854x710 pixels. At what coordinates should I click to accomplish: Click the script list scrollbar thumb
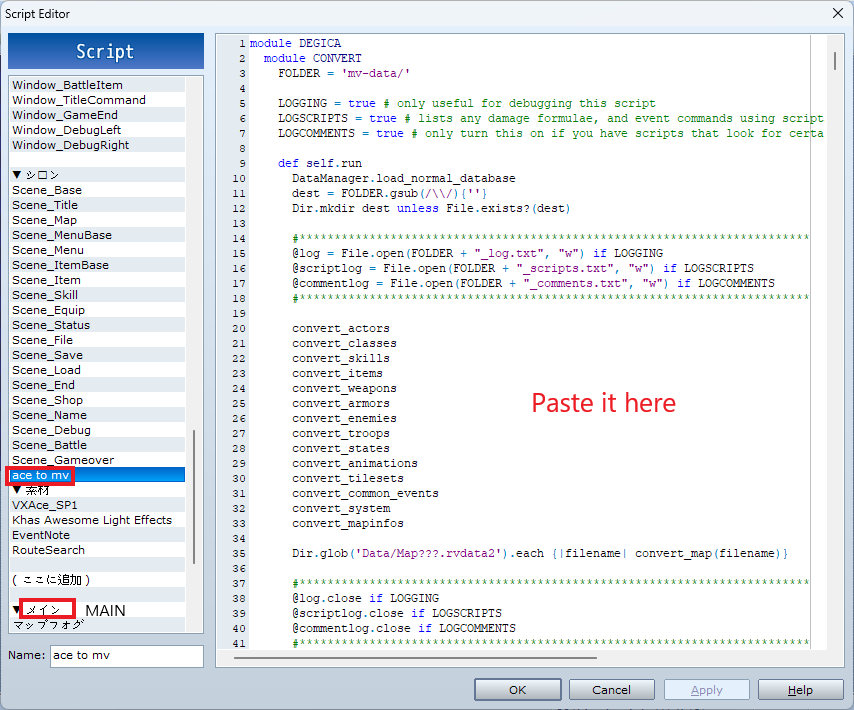point(194,497)
